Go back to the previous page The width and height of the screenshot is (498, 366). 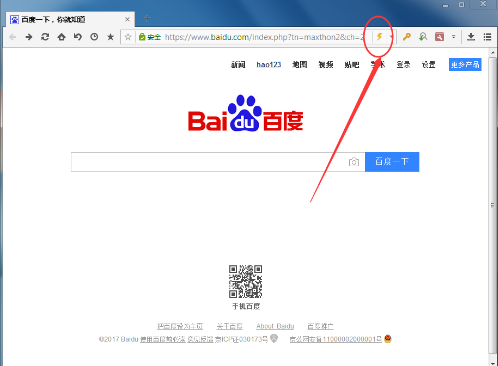tap(13, 37)
